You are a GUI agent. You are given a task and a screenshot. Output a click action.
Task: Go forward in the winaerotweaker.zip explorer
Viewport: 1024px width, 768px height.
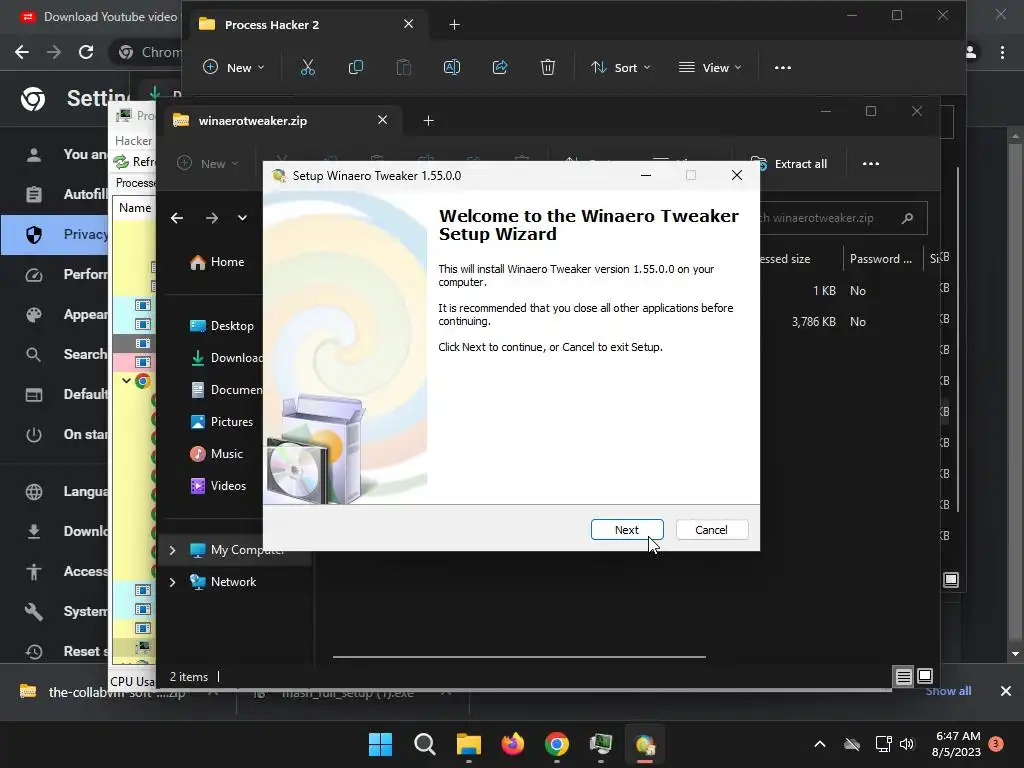[x=212, y=218]
